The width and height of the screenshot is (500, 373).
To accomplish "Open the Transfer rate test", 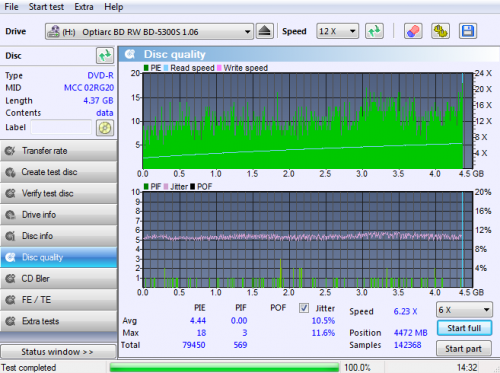I will pos(59,151).
